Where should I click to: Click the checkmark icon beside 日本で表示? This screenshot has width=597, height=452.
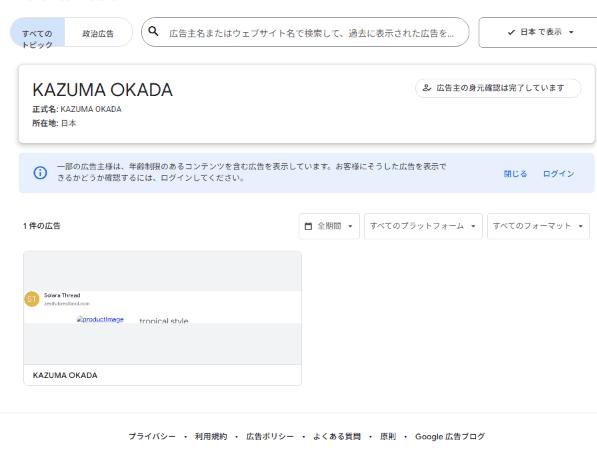pos(511,32)
